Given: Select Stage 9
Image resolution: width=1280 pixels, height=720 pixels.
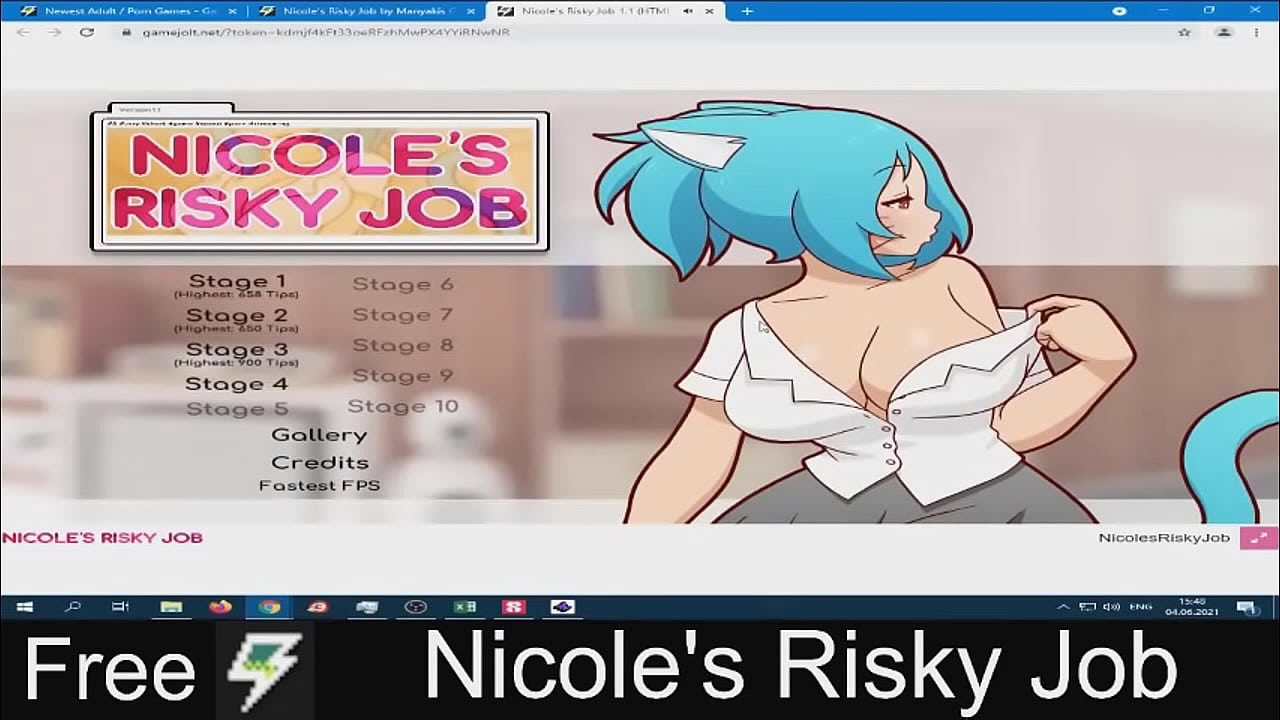Looking at the screenshot, I should coord(403,376).
